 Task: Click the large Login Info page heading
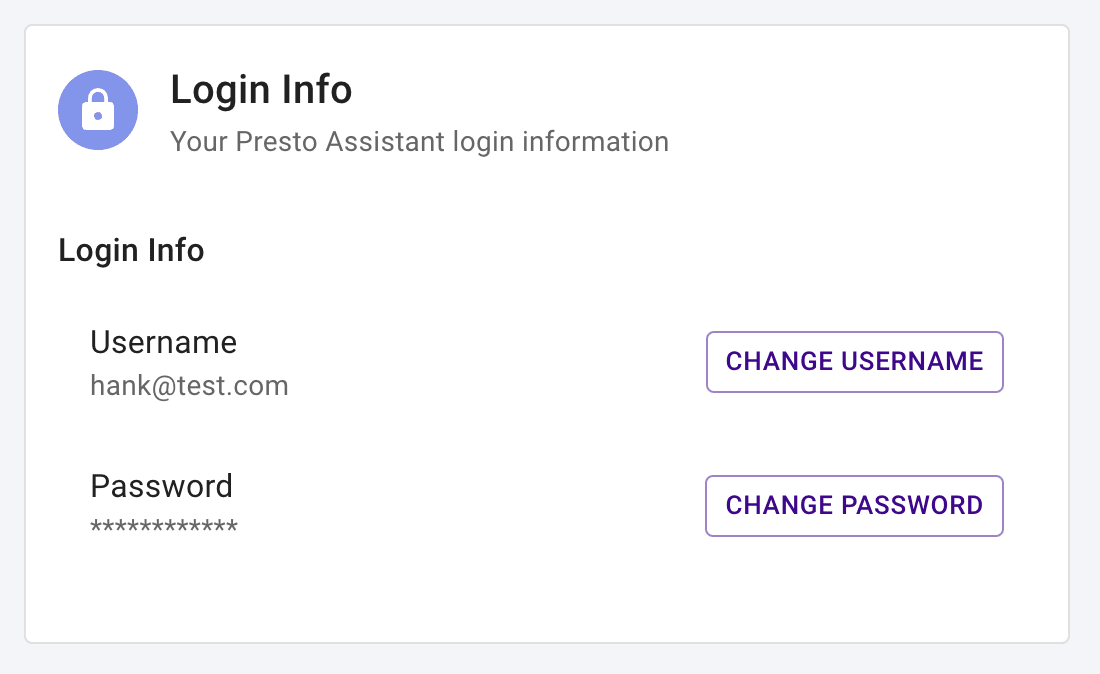261,90
